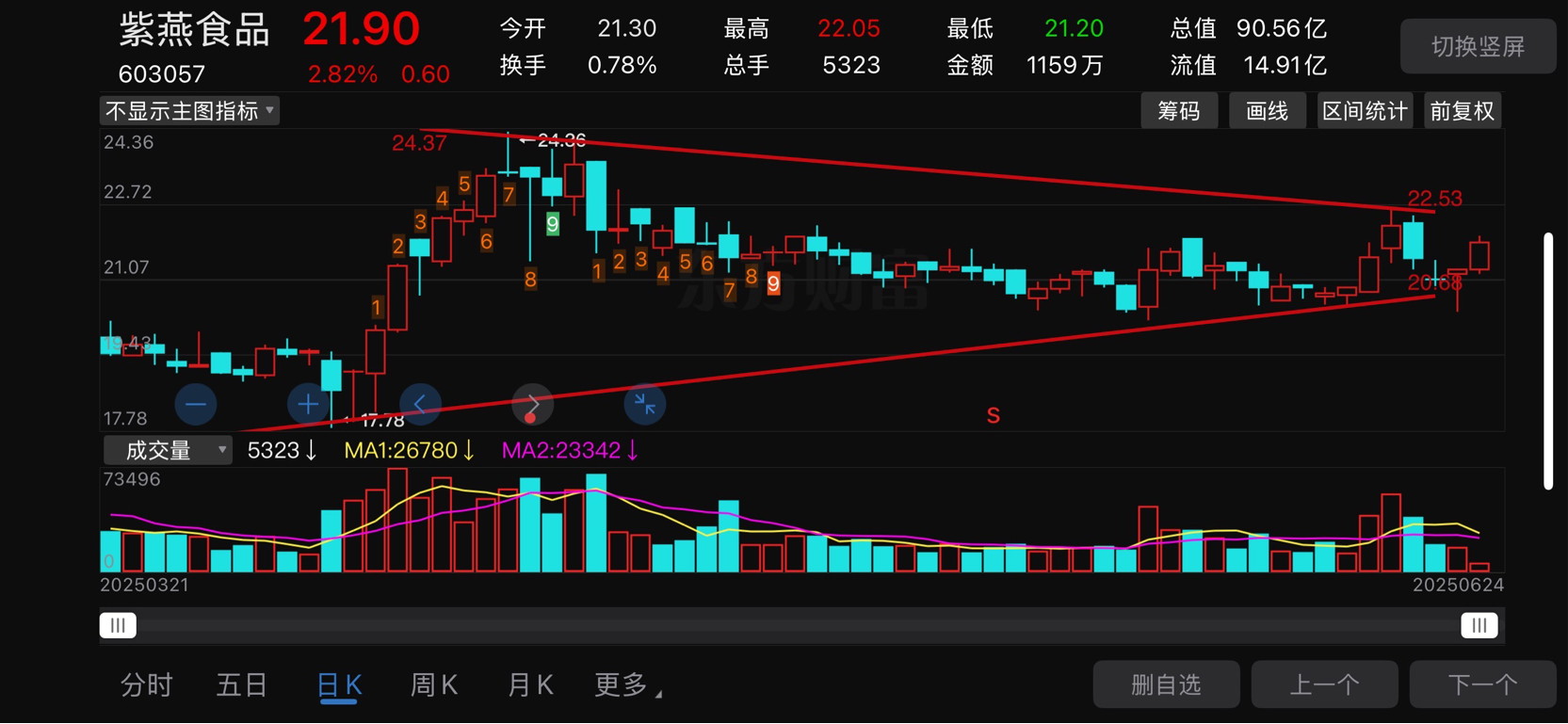Click the vertical scrollbar on right edge

pos(1548,361)
